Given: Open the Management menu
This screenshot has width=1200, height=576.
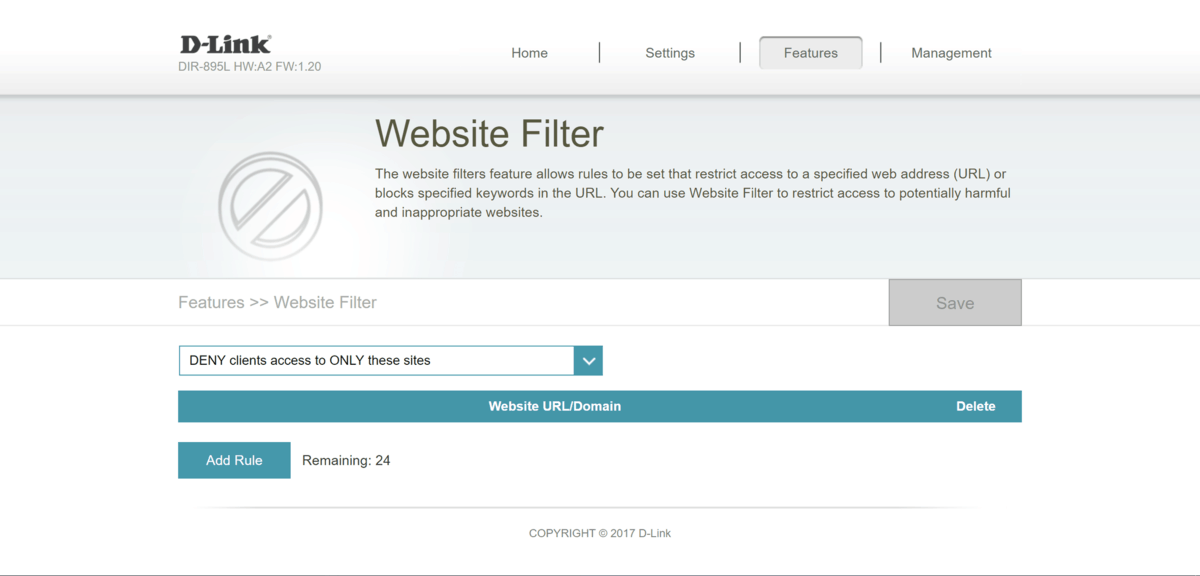Looking at the screenshot, I should 950,53.
